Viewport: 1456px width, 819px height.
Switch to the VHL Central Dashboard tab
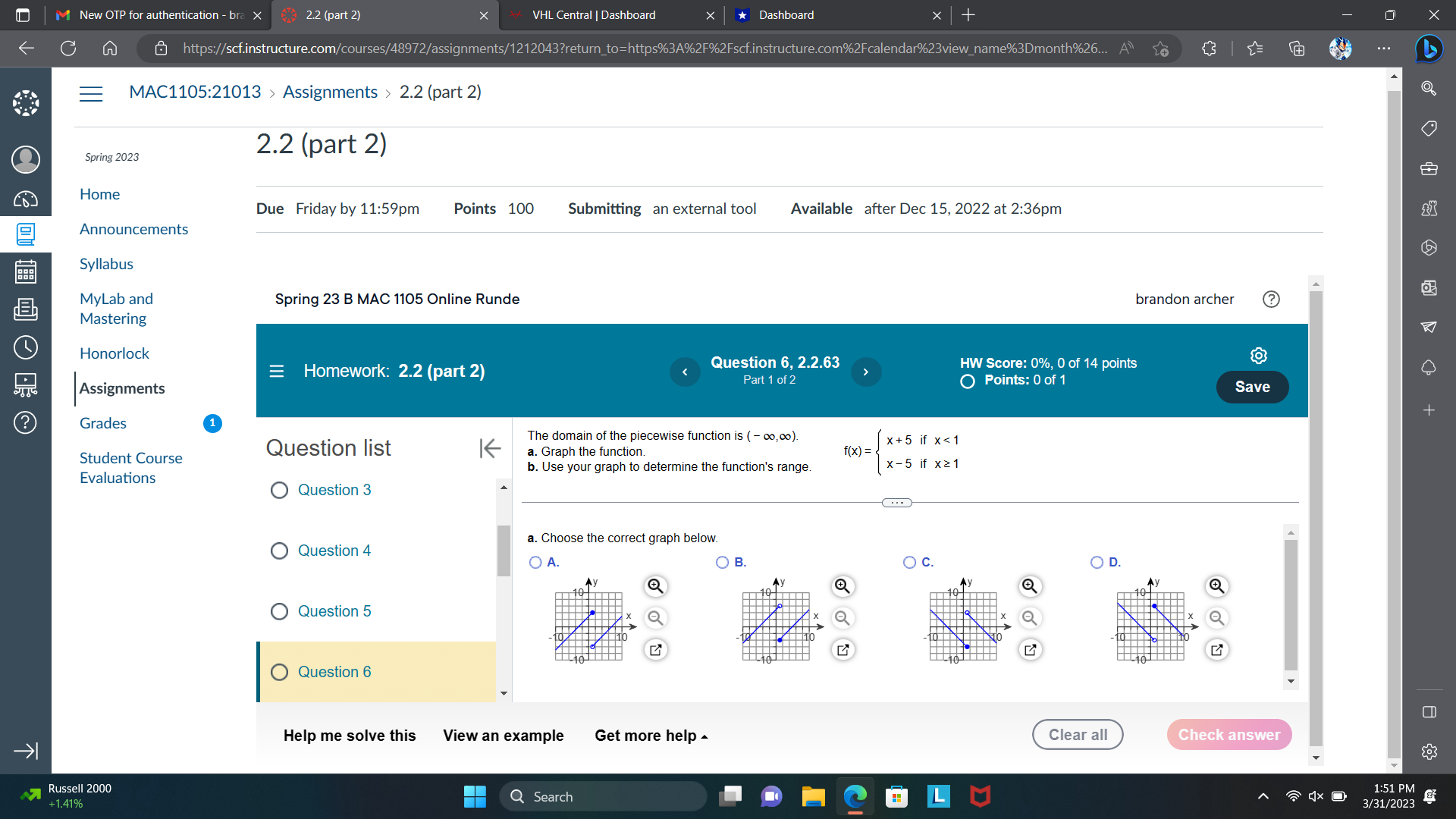[595, 15]
